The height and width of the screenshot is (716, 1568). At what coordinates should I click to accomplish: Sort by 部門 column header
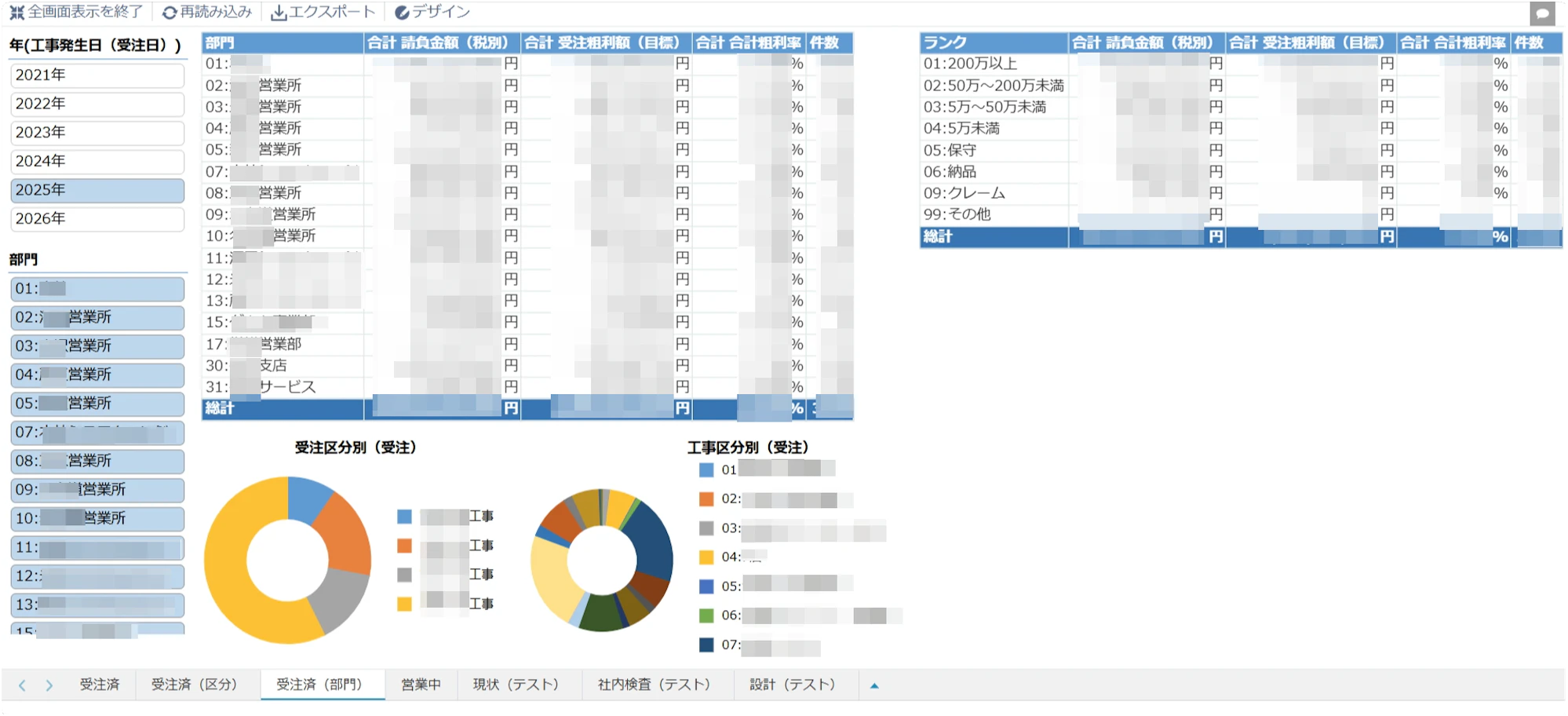pos(283,42)
